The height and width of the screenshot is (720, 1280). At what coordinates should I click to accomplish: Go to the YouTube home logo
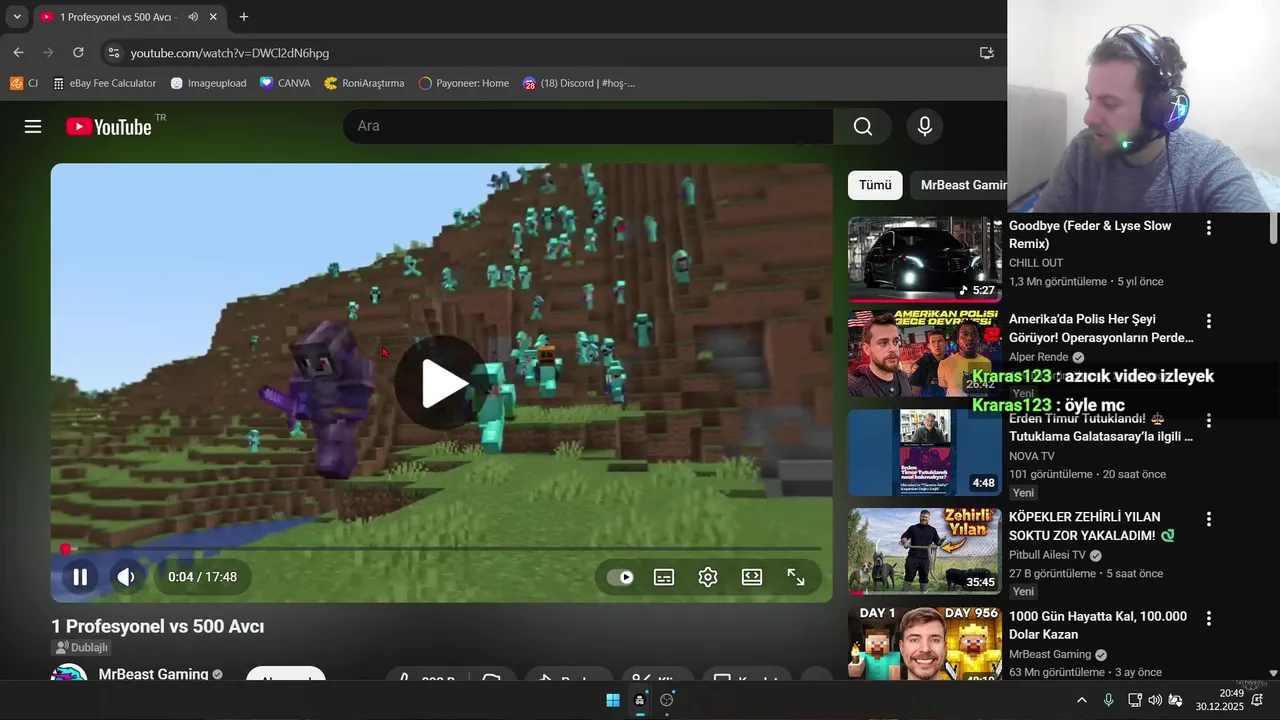pos(109,126)
